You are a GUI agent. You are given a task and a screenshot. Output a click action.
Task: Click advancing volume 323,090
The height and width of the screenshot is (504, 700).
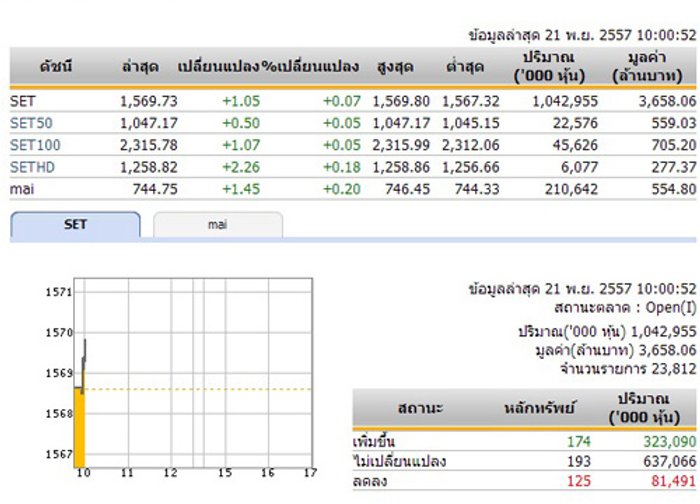pyautogui.click(x=670, y=442)
